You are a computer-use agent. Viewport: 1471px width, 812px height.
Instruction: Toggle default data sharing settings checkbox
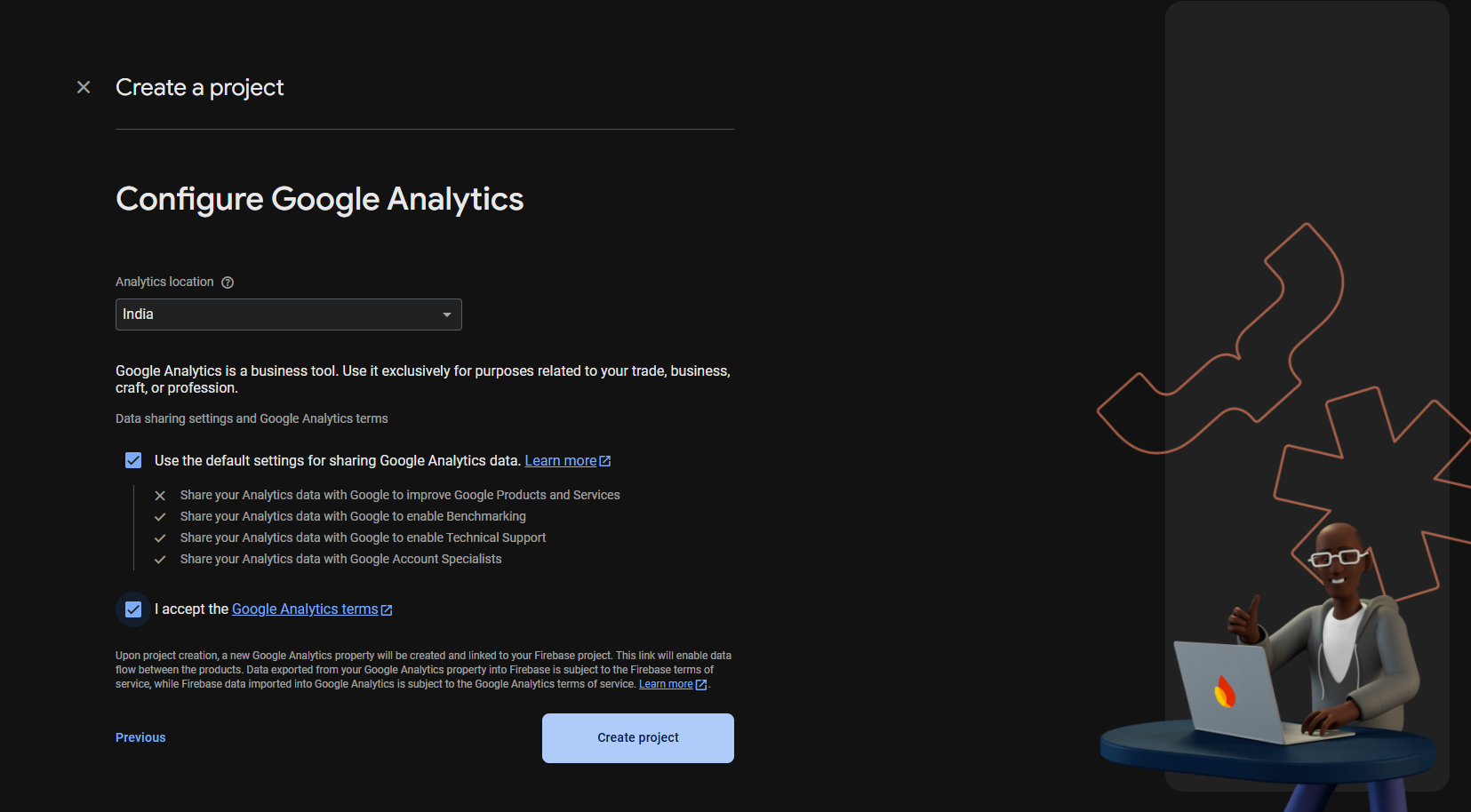(133, 460)
